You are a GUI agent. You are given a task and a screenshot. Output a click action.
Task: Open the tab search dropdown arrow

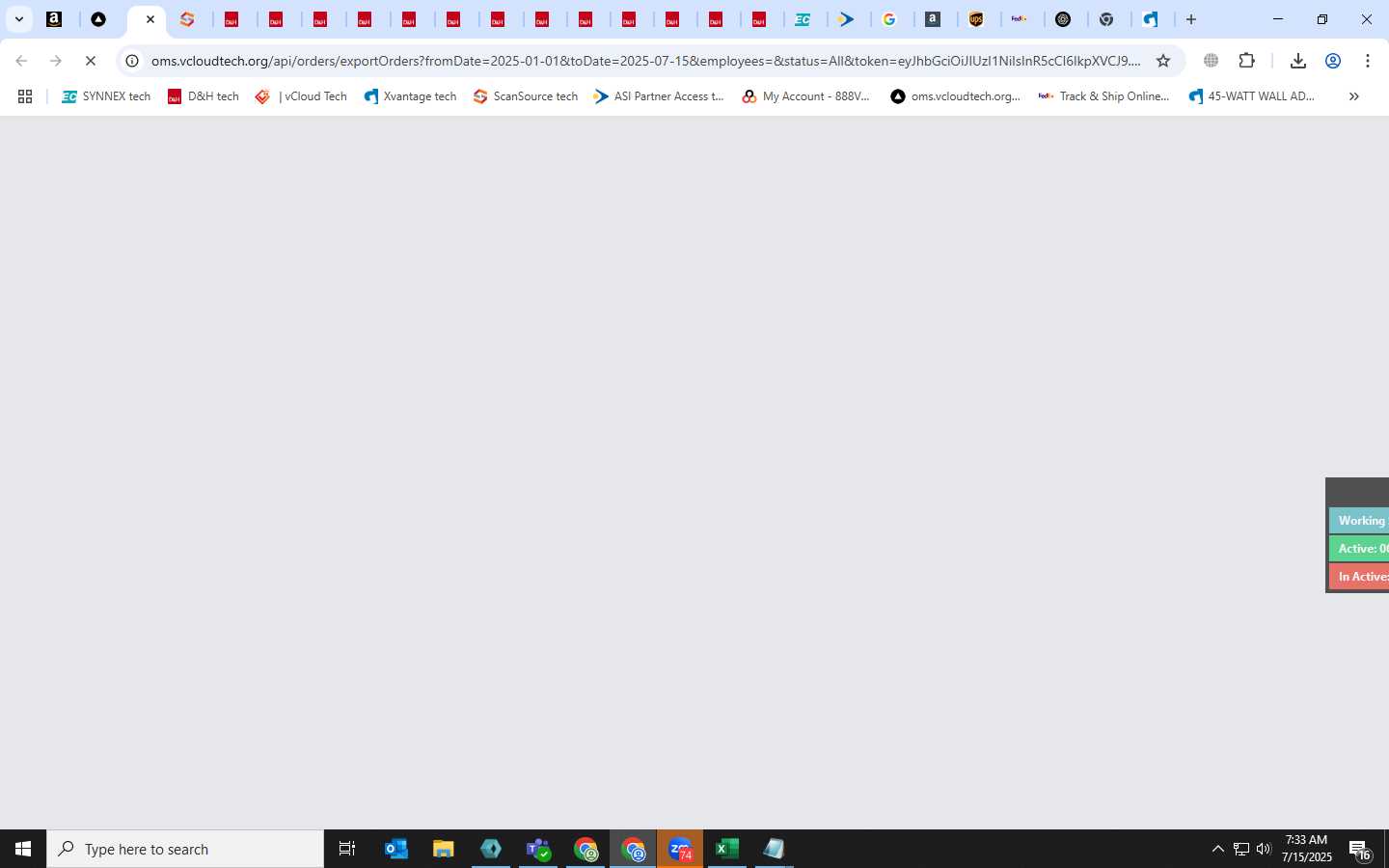[x=18, y=19]
